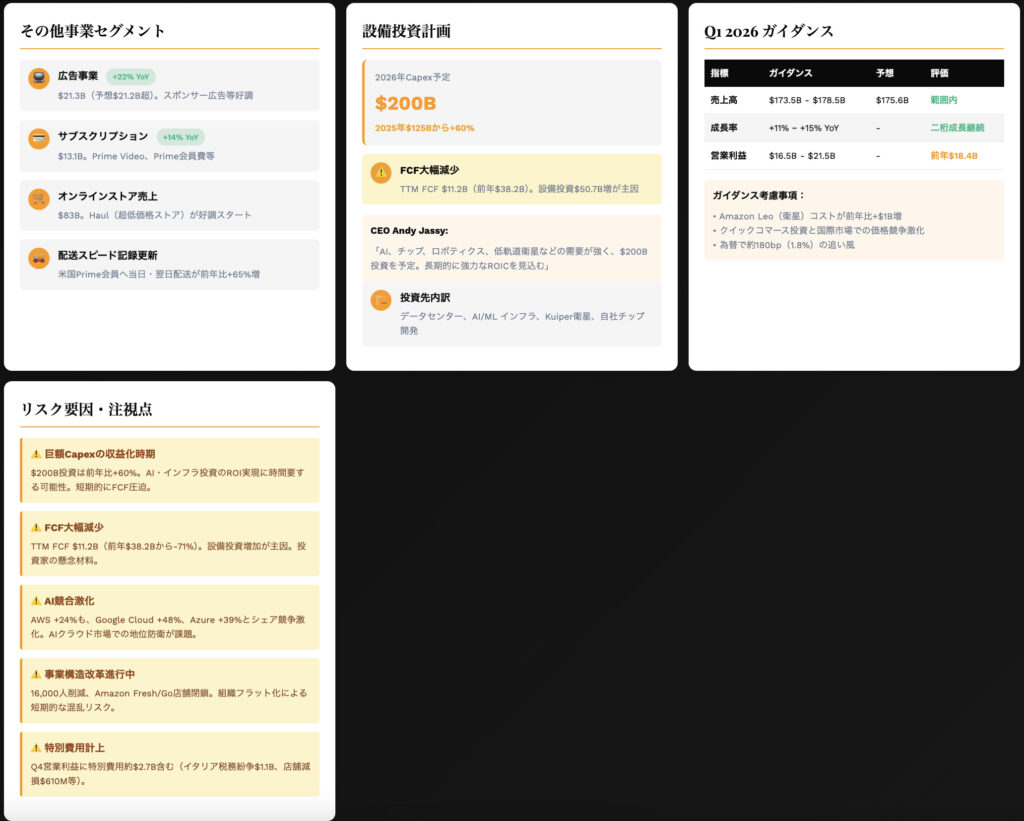This screenshot has height=821, width=1024.
Task: Click the CEO Andy Jassy quote box
Action: [511, 247]
